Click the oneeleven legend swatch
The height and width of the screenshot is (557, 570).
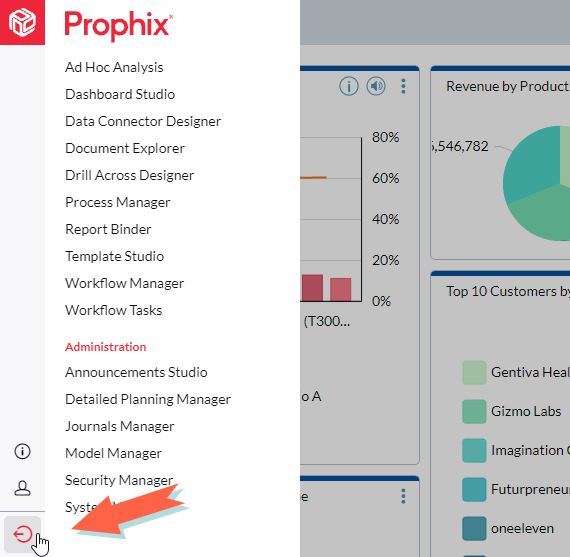474,528
